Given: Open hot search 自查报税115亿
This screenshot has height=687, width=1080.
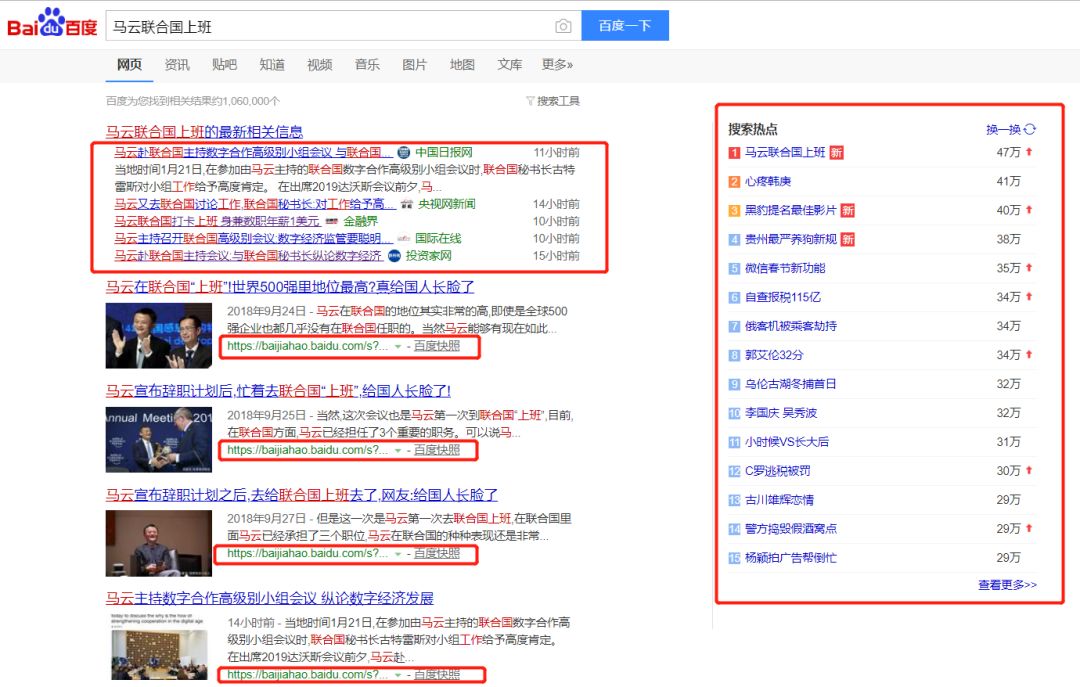Looking at the screenshot, I should [783, 297].
